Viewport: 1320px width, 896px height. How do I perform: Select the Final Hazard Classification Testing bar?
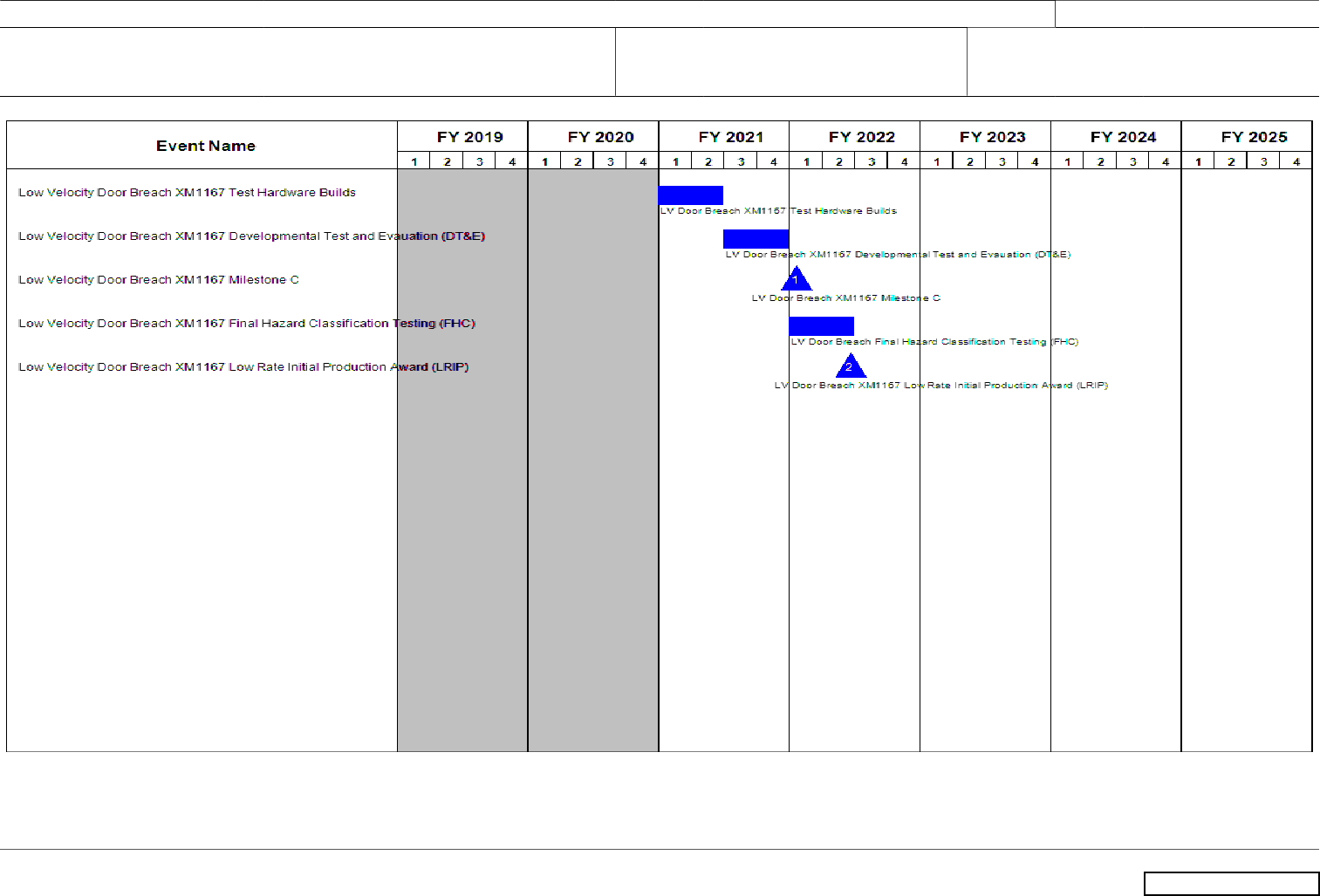[821, 326]
